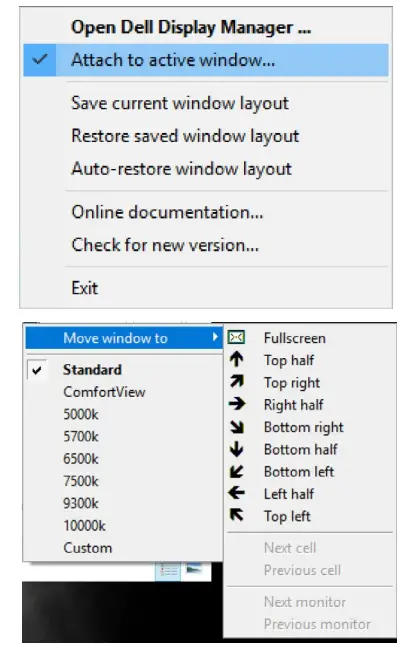
Task: Click the greyed Previous monitor entry
Action: 317,624
